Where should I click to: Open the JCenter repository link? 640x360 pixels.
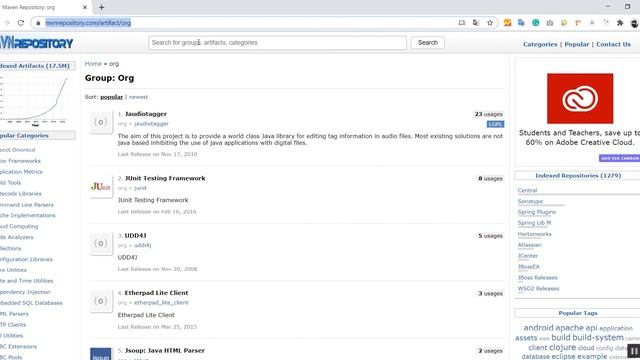click(528, 256)
